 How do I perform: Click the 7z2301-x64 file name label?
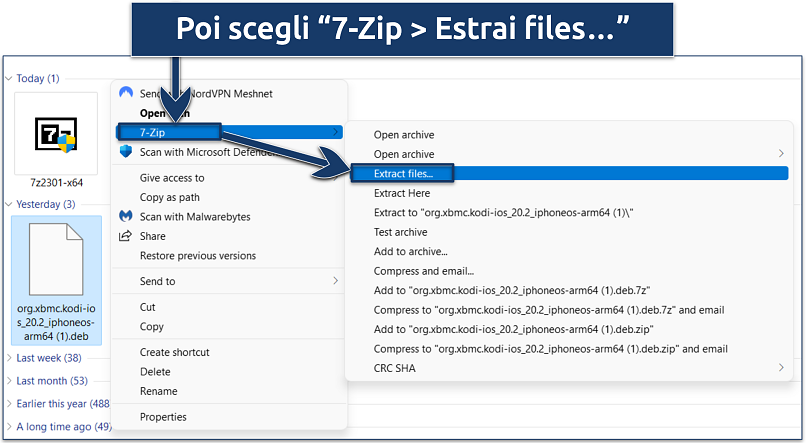[57, 182]
